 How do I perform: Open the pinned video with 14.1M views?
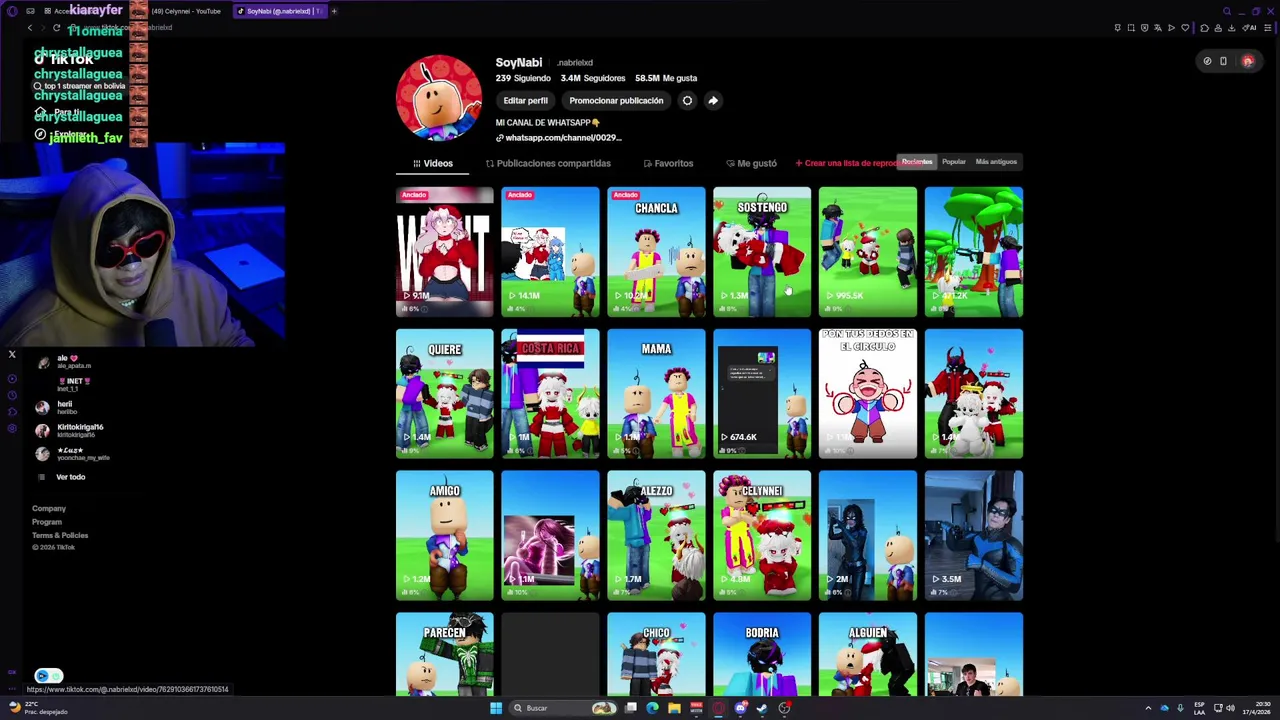[550, 252]
